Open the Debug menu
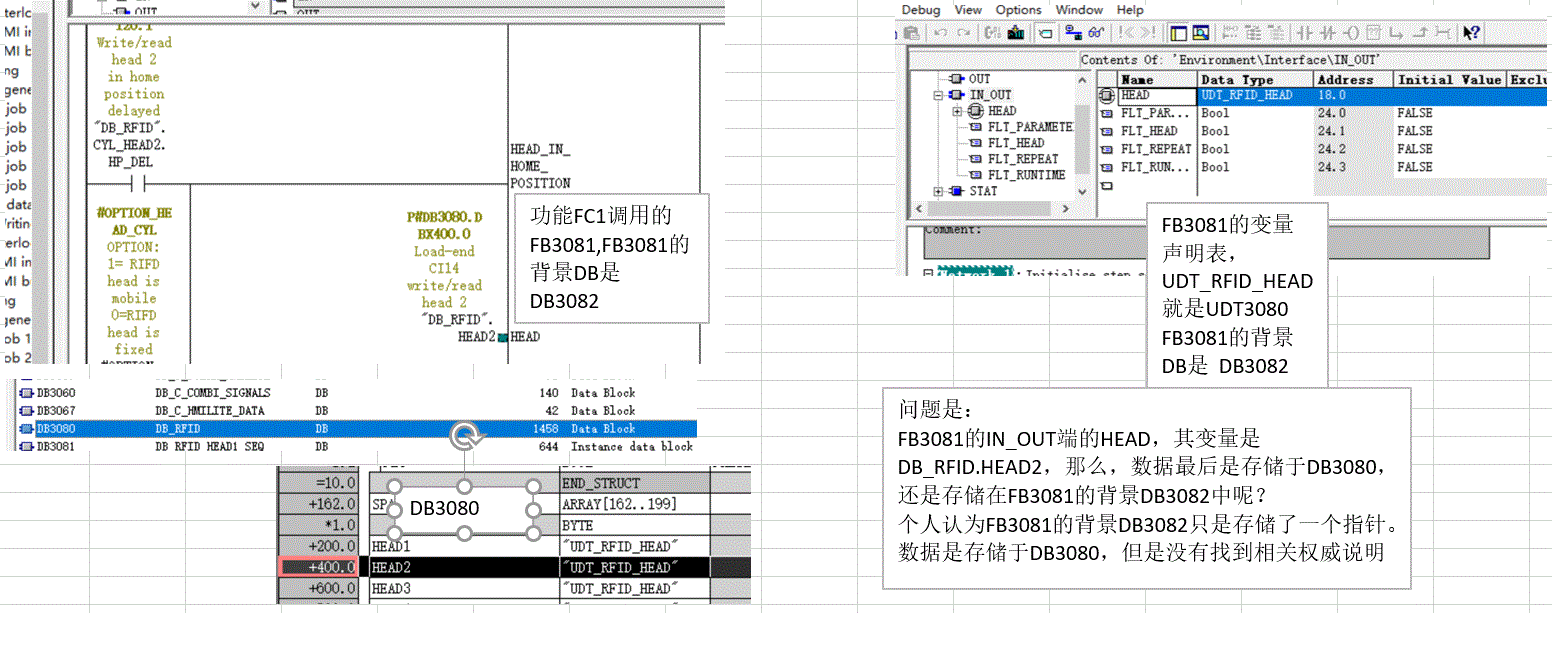Image resolution: width=1552 pixels, height=648 pixels. tap(922, 9)
